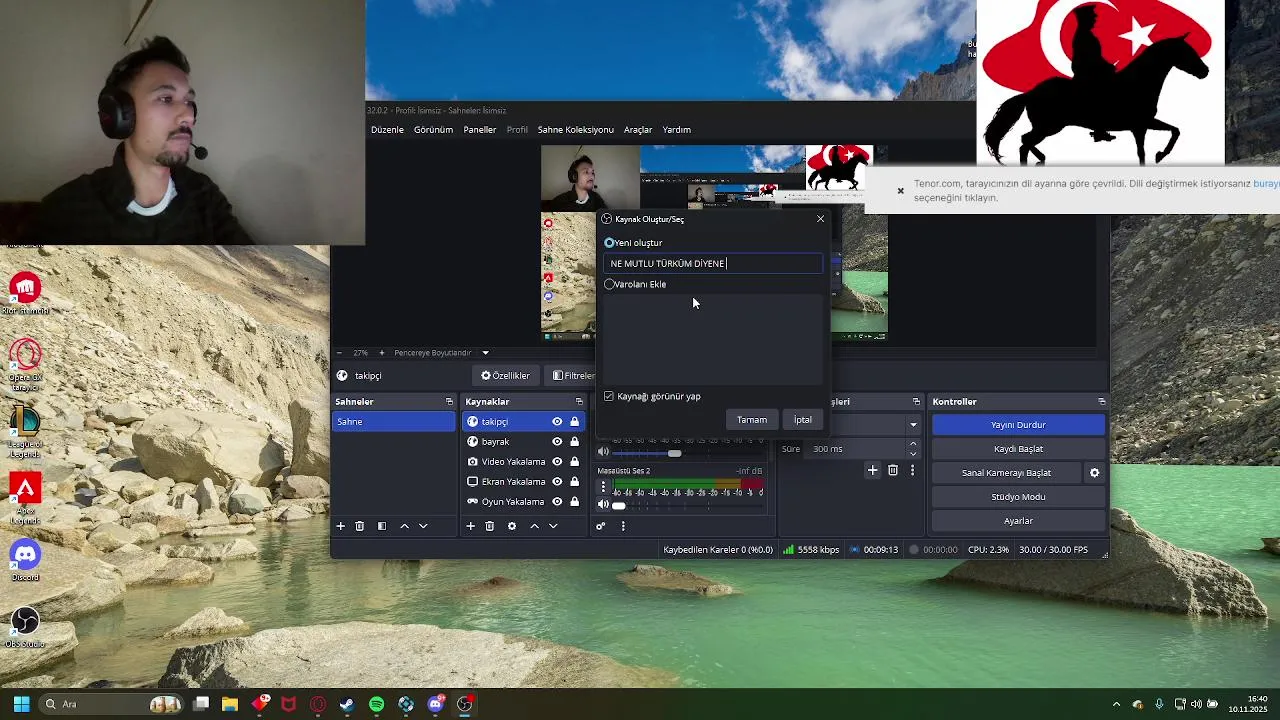Move scene up arrow in Sahneler panel

(x=404, y=526)
